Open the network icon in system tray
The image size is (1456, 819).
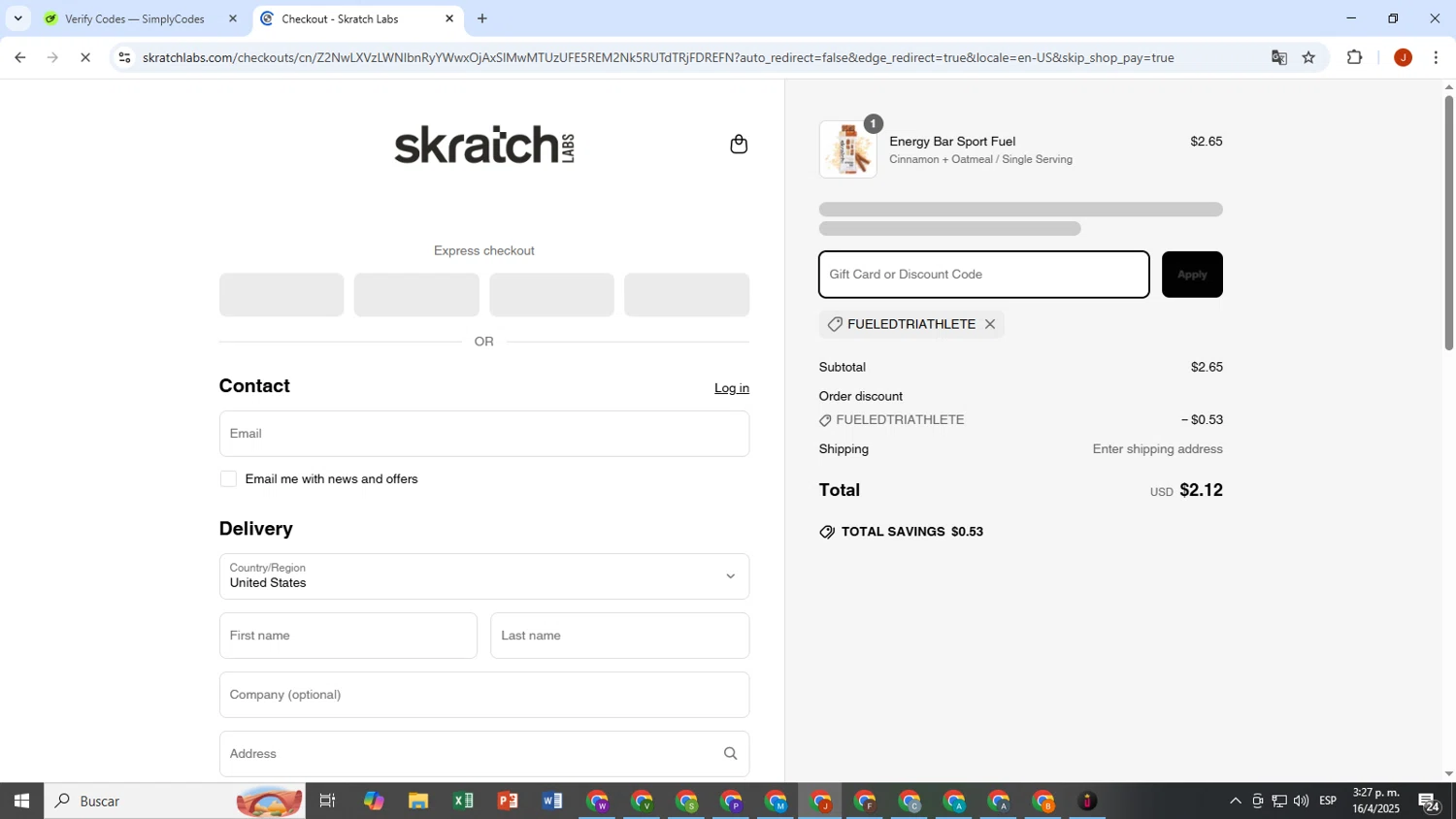click(x=1279, y=802)
